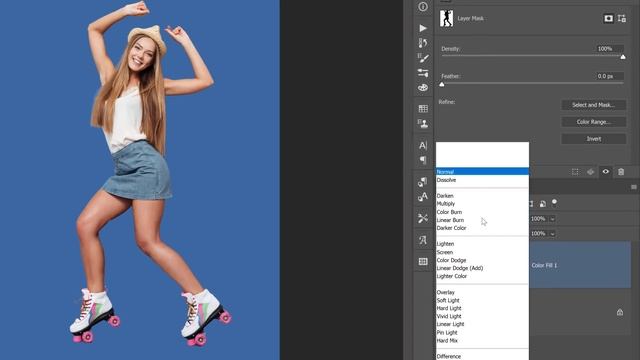Choose Overlay blend mode
This screenshot has height=360, width=640.
pyautogui.click(x=482, y=292)
